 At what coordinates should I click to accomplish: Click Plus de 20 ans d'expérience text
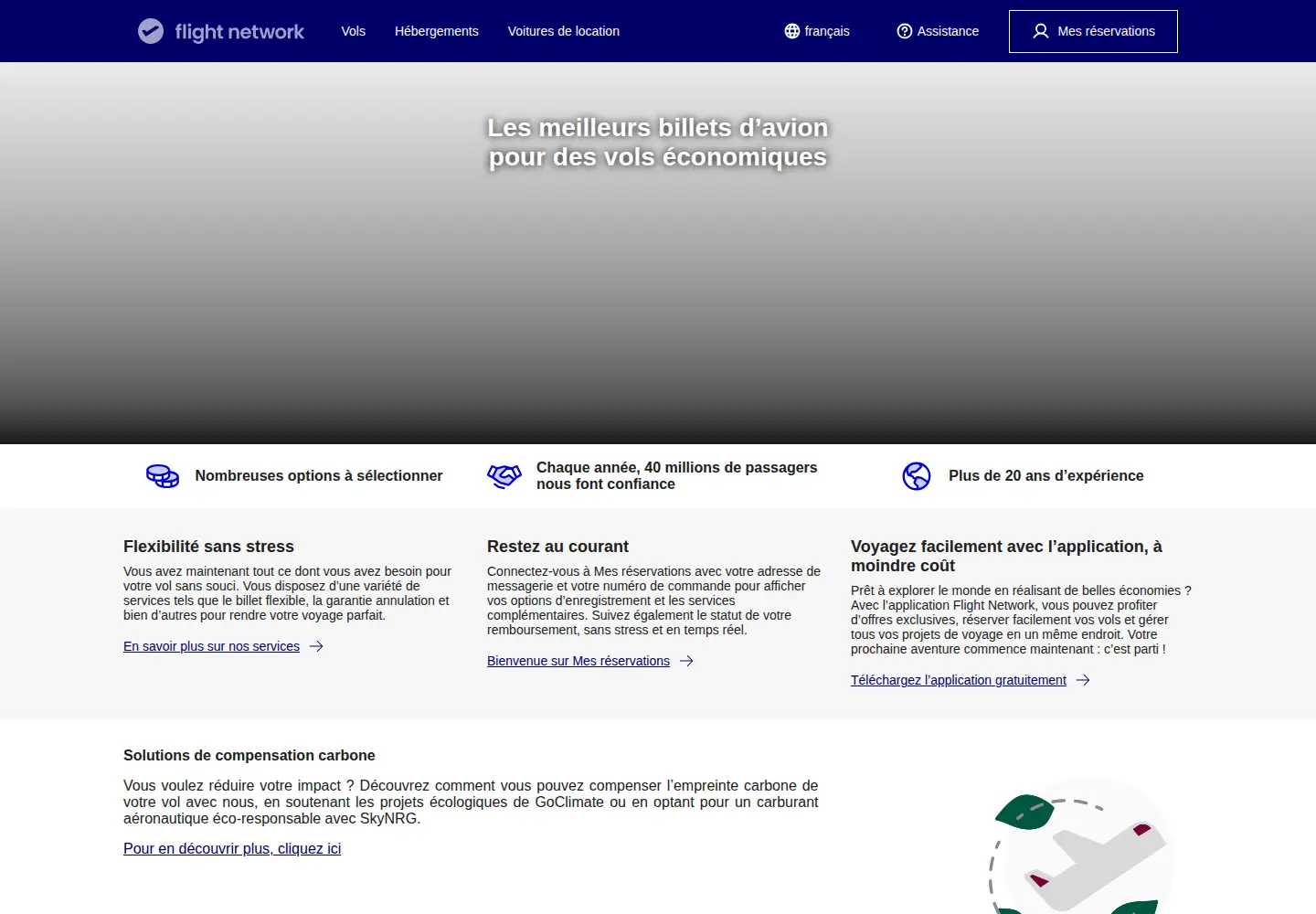[1046, 476]
